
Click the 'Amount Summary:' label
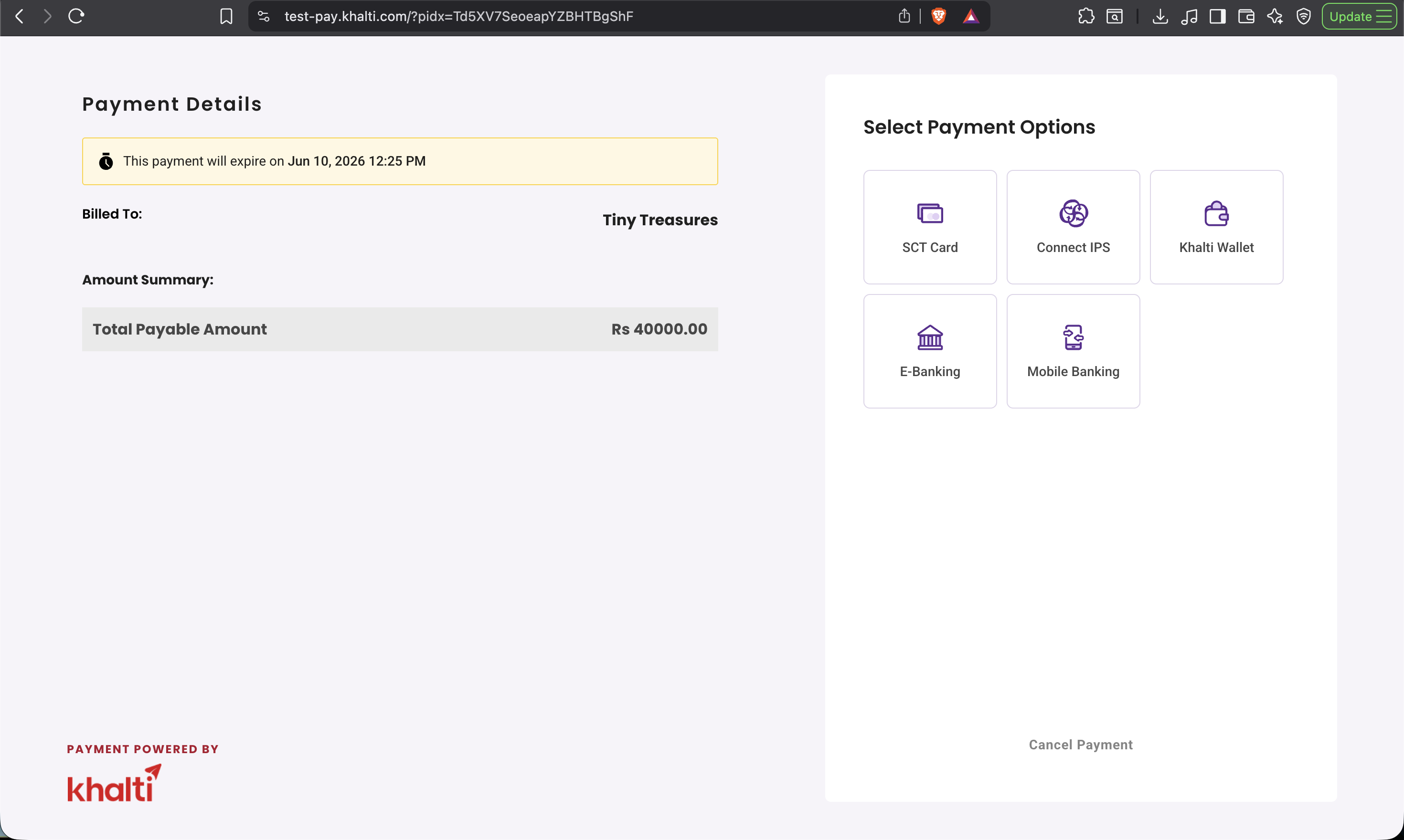[x=148, y=280]
